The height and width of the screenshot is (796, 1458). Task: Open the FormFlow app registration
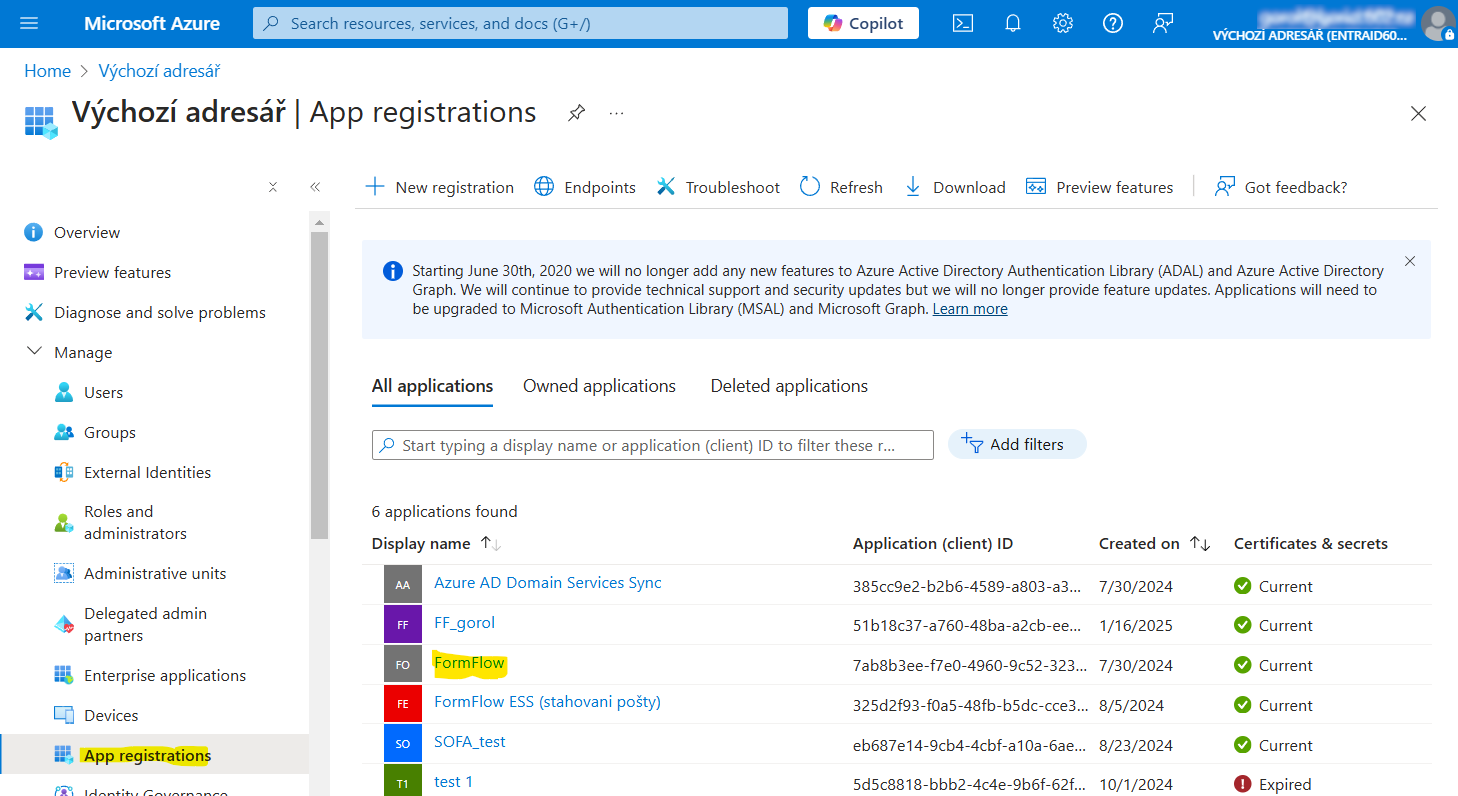(469, 663)
